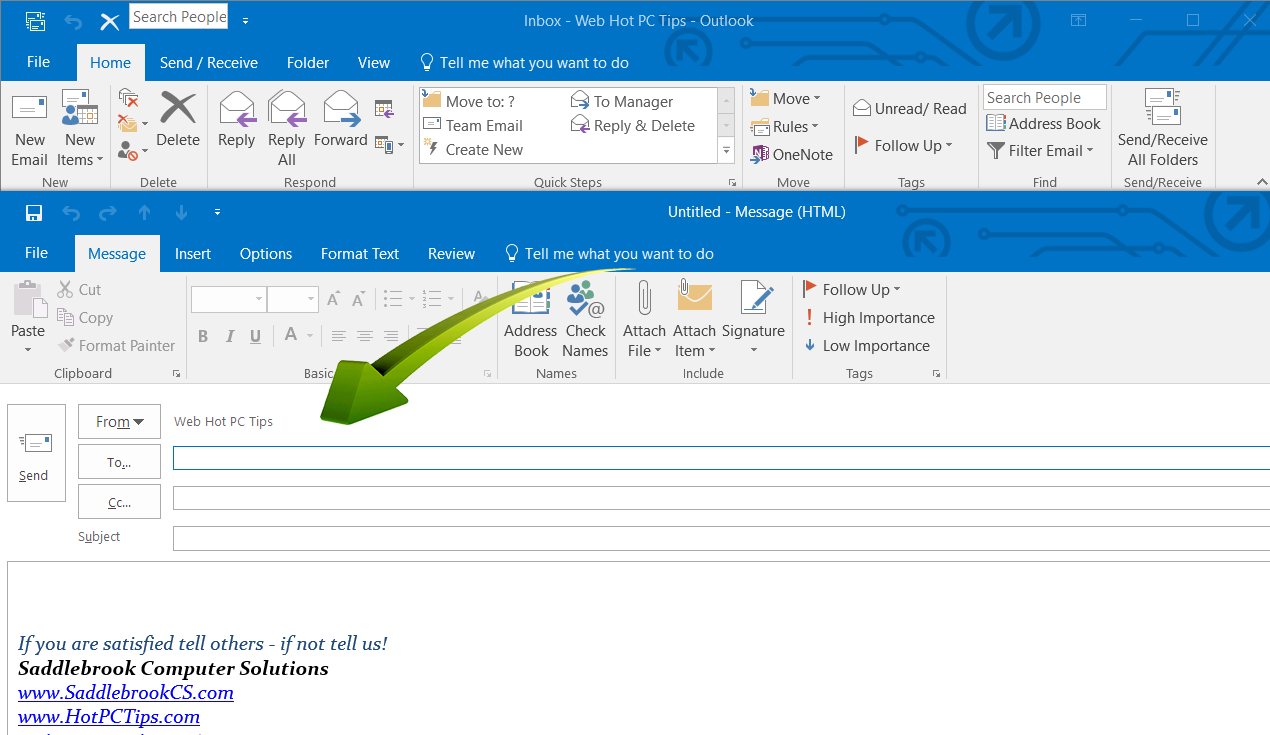Viewport: 1270px width, 735px height.
Task: Open the Format Text tab
Action: pyautogui.click(x=360, y=253)
